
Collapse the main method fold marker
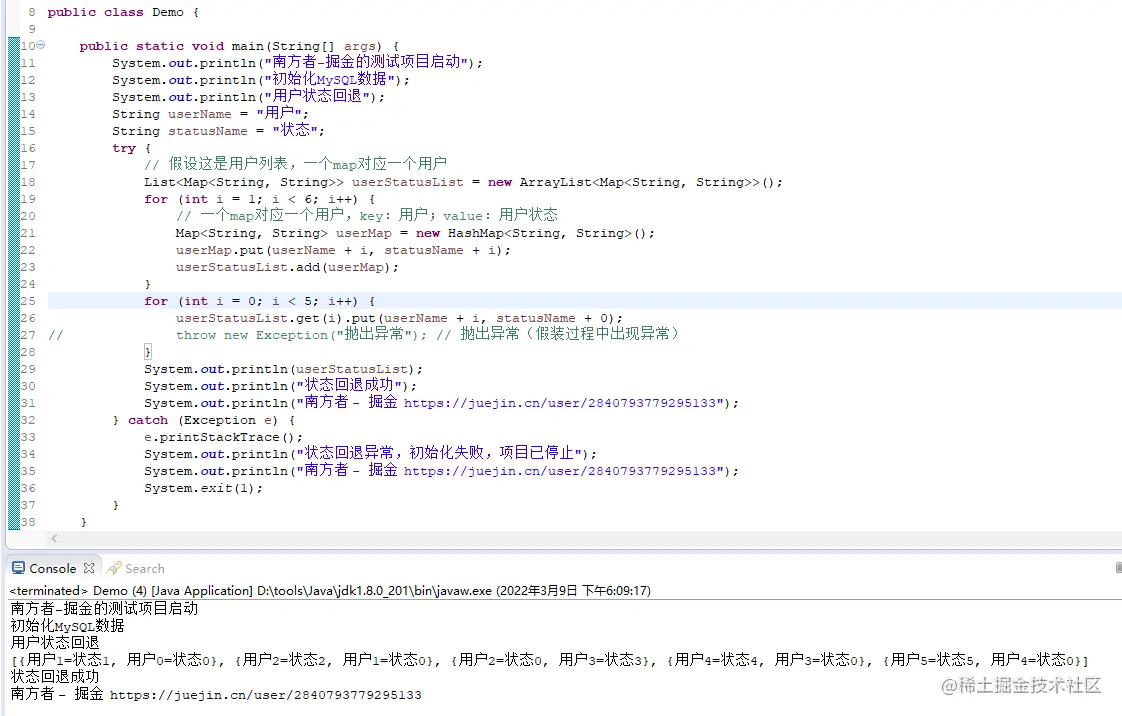[x=41, y=45]
